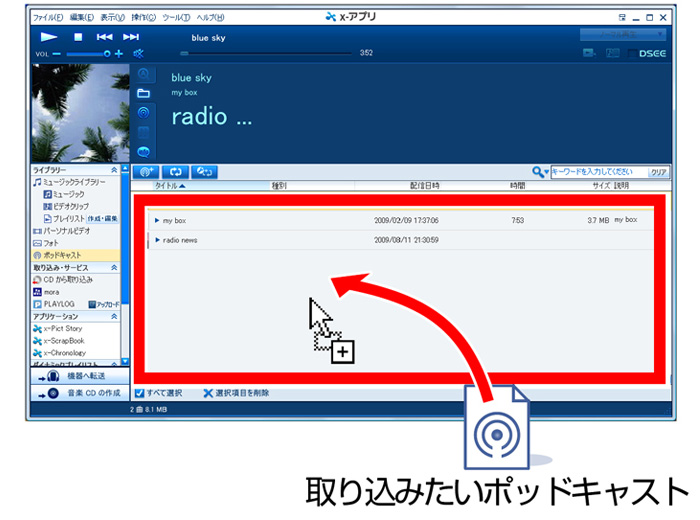Click the add podcast icon button
700x520 pixels.
[x=147, y=172]
